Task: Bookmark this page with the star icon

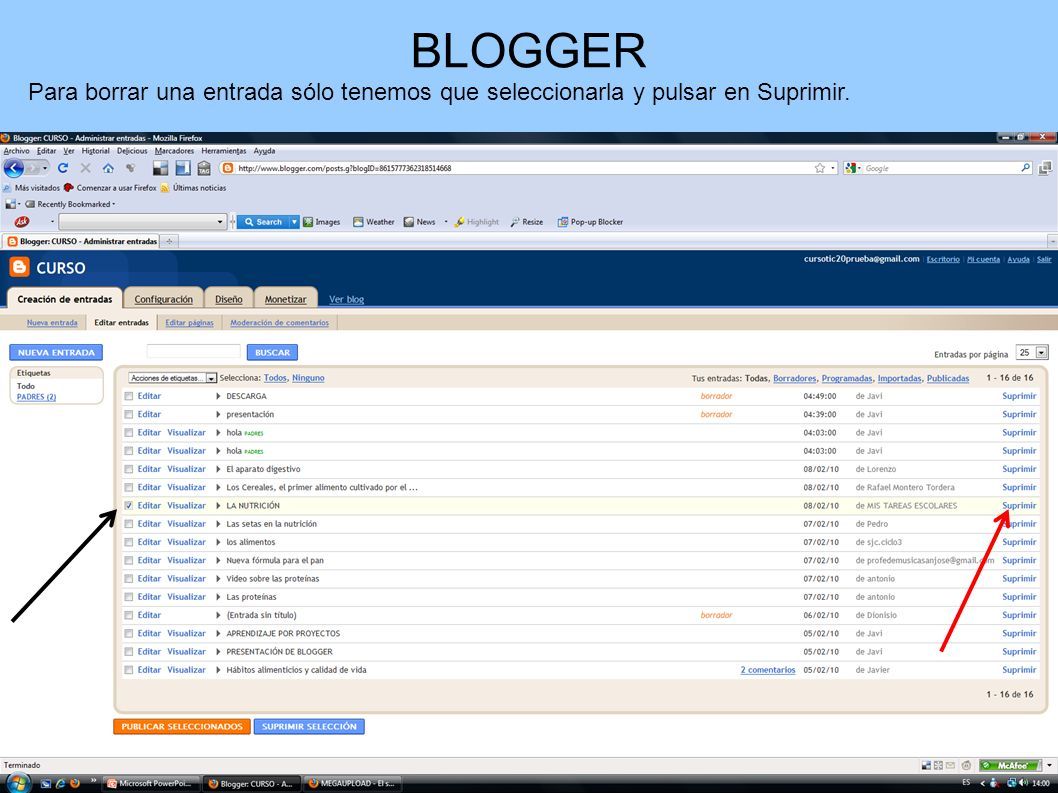Action: pyautogui.click(x=820, y=168)
